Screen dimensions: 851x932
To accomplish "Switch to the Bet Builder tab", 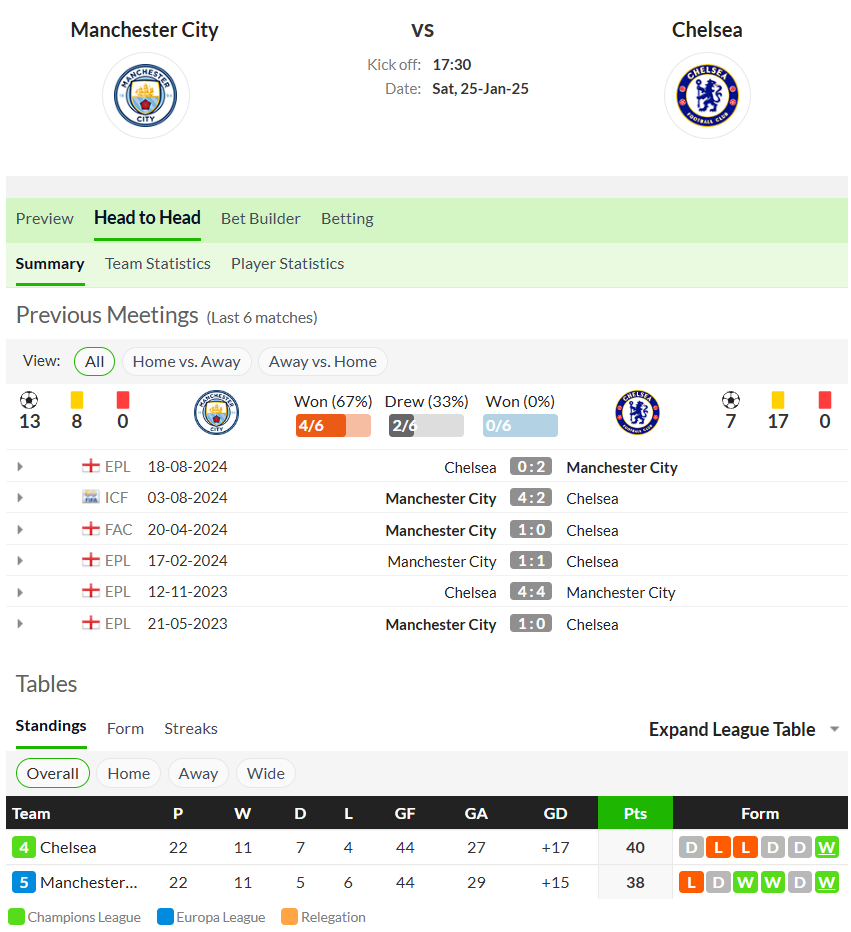I will click(x=260, y=219).
